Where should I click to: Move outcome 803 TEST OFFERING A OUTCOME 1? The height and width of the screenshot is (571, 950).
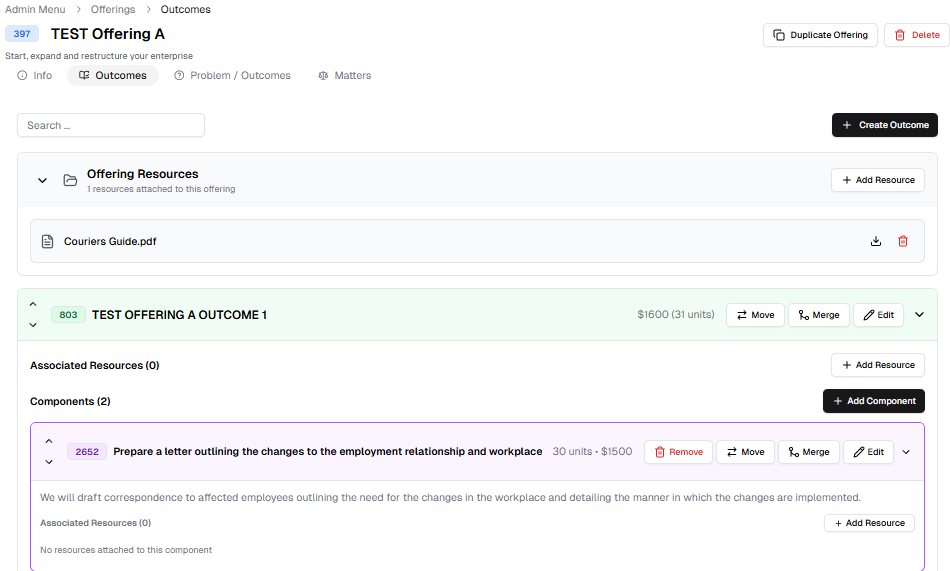tap(756, 315)
